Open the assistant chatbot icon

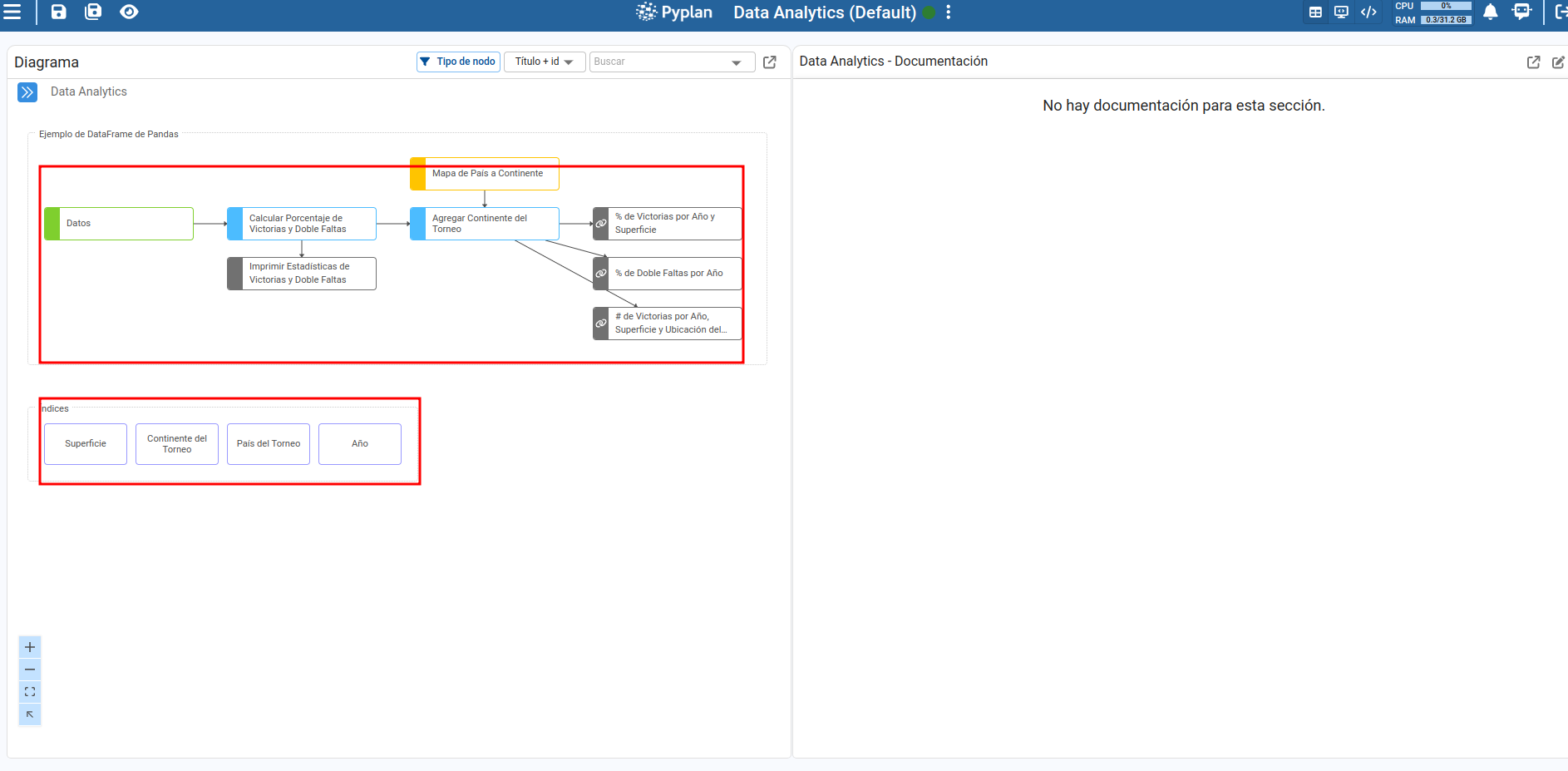click(x=1521, y=12)
